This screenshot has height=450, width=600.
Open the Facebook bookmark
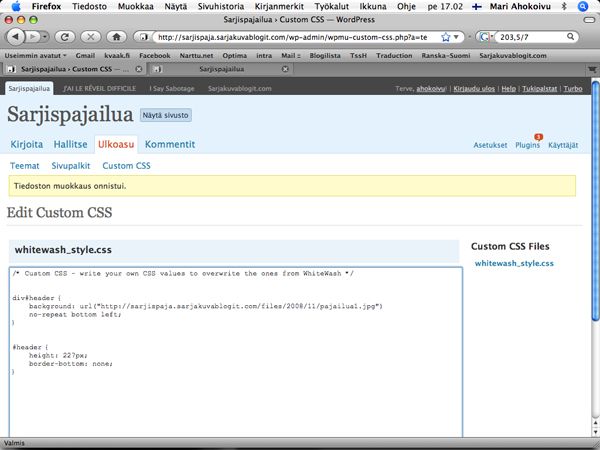point(155,56)
